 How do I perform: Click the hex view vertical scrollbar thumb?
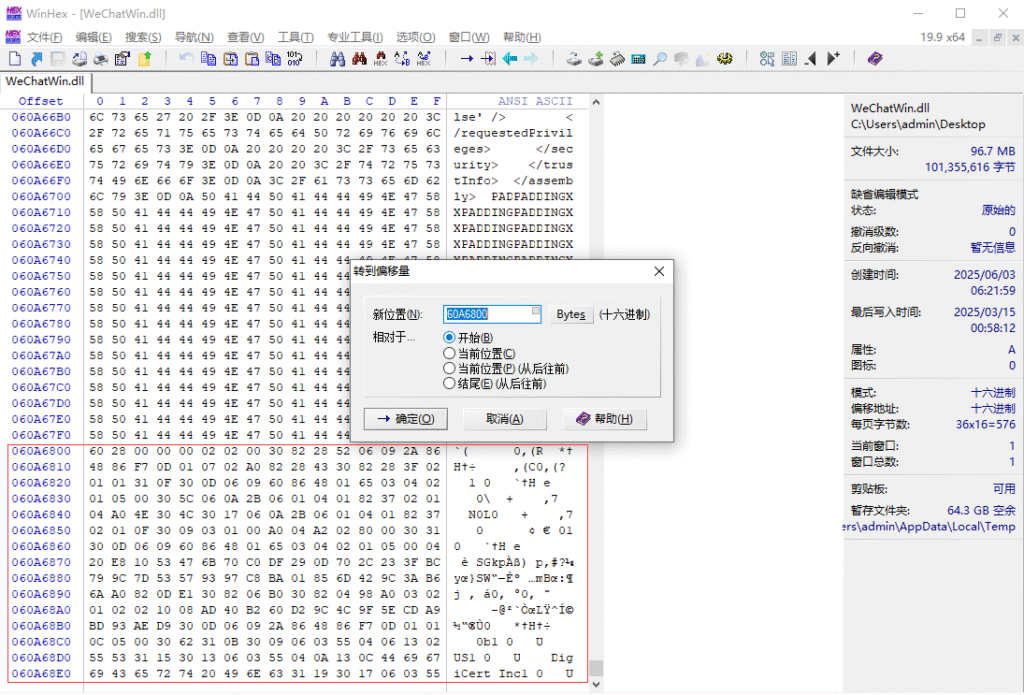click(596, 668)
